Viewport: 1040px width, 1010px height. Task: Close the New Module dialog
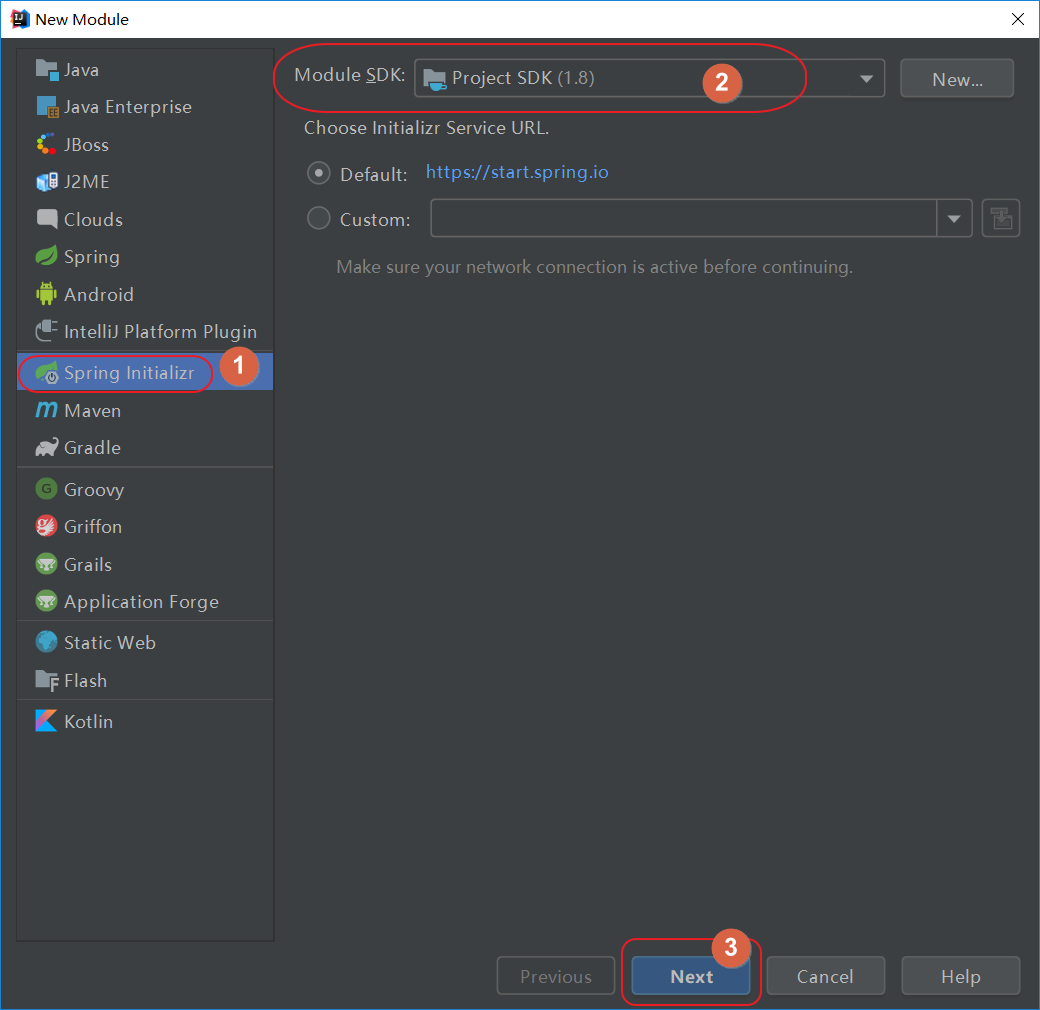[1017, 19]
